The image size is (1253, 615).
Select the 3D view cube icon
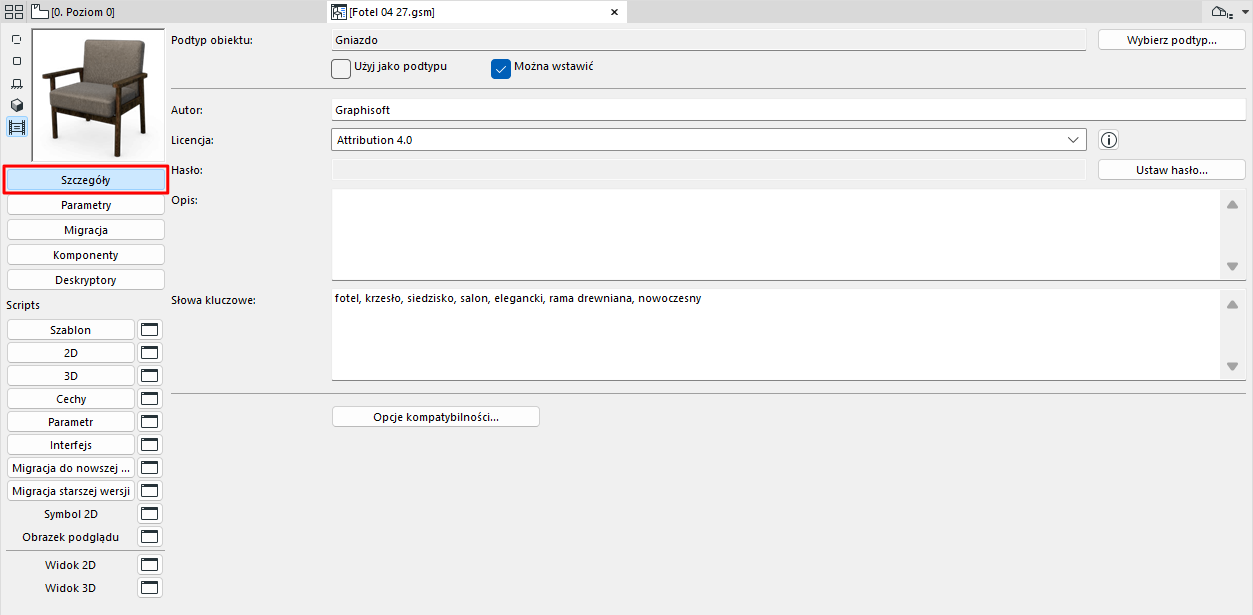point(16,106)
